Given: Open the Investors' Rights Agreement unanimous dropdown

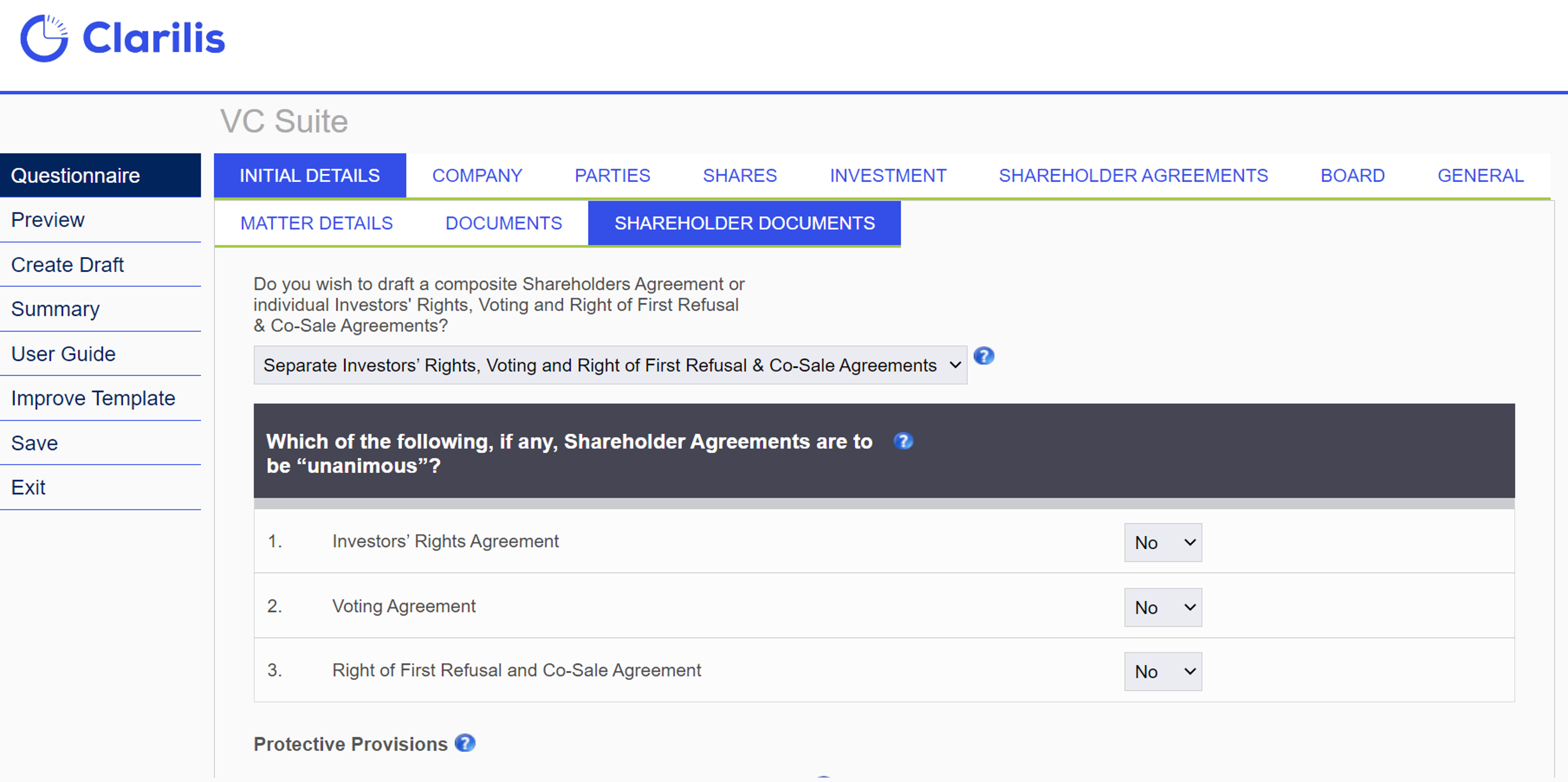Looking at the screenshot, I should (x=1162, y=542).
